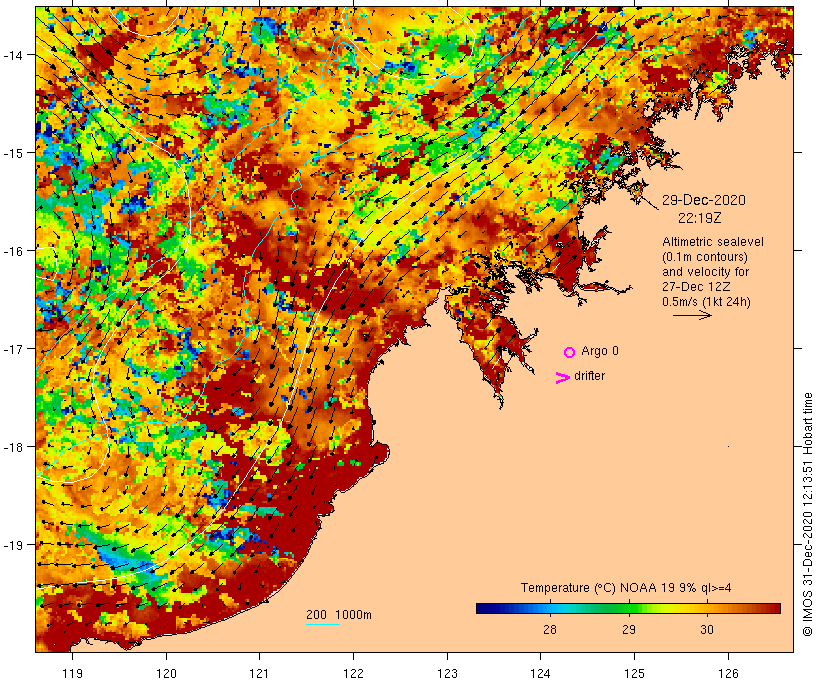Click latitude axis label -17
820x680 pixels.
[12, 348]
